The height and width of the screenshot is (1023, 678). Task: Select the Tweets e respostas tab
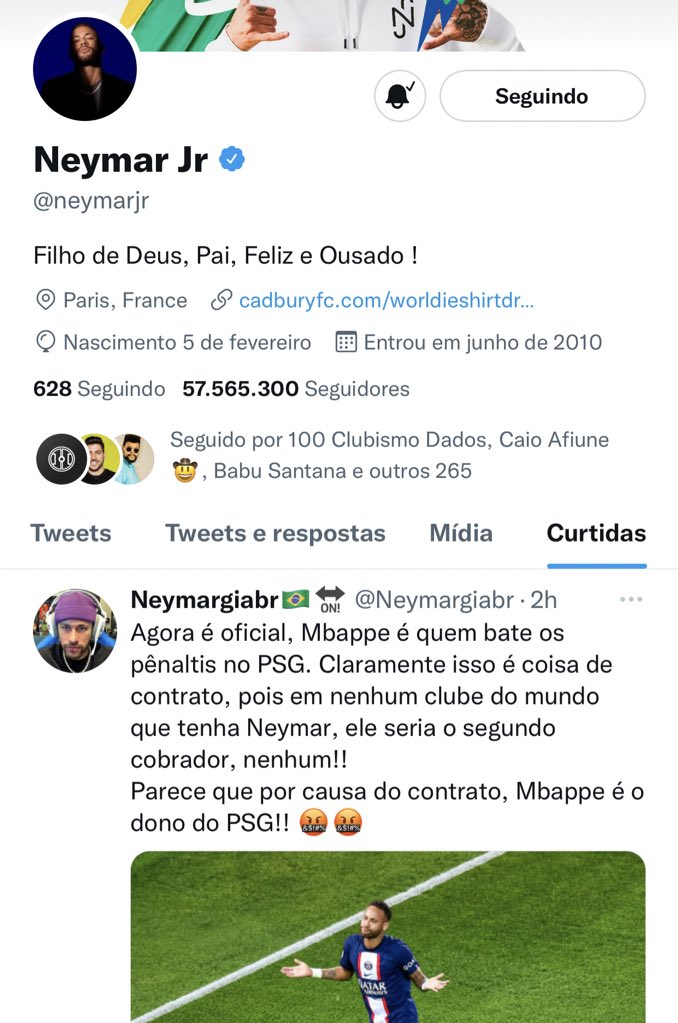tap(276, 533)
